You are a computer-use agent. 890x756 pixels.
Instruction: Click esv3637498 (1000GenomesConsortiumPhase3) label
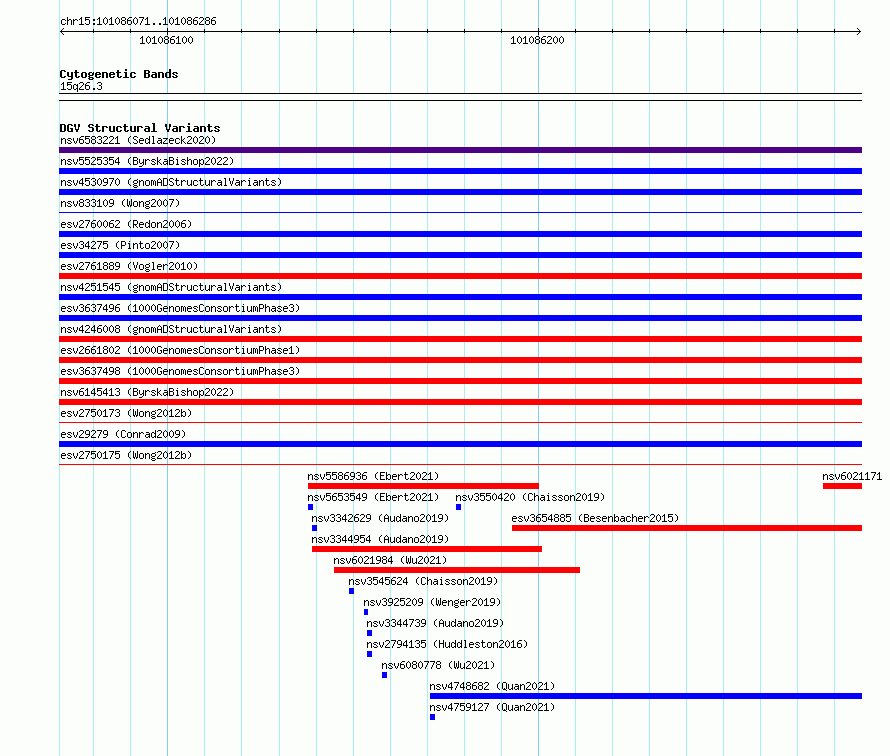pyautogui.click(x=180, y=371)
